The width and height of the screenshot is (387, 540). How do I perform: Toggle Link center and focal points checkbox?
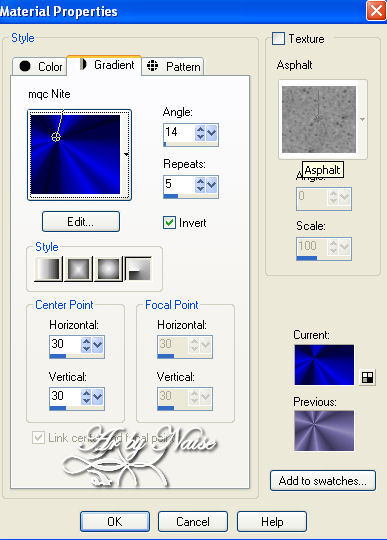pyautogui.click(x=38, y=438)
